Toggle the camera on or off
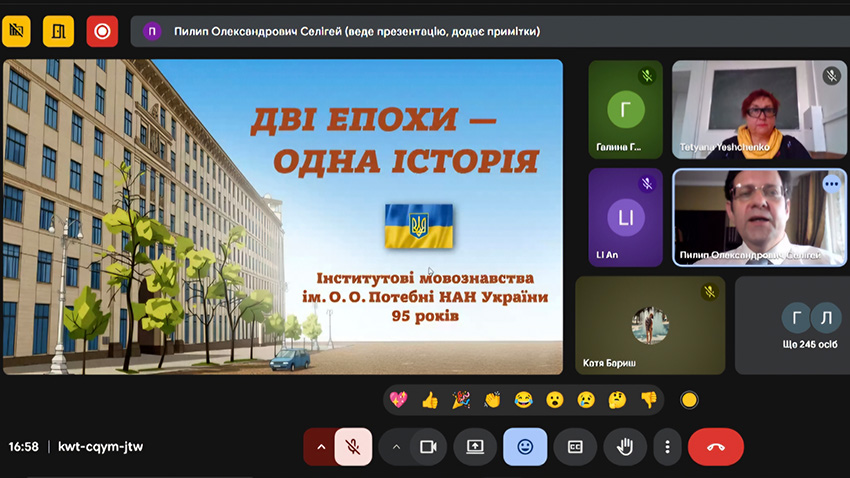 click(428, 447)
